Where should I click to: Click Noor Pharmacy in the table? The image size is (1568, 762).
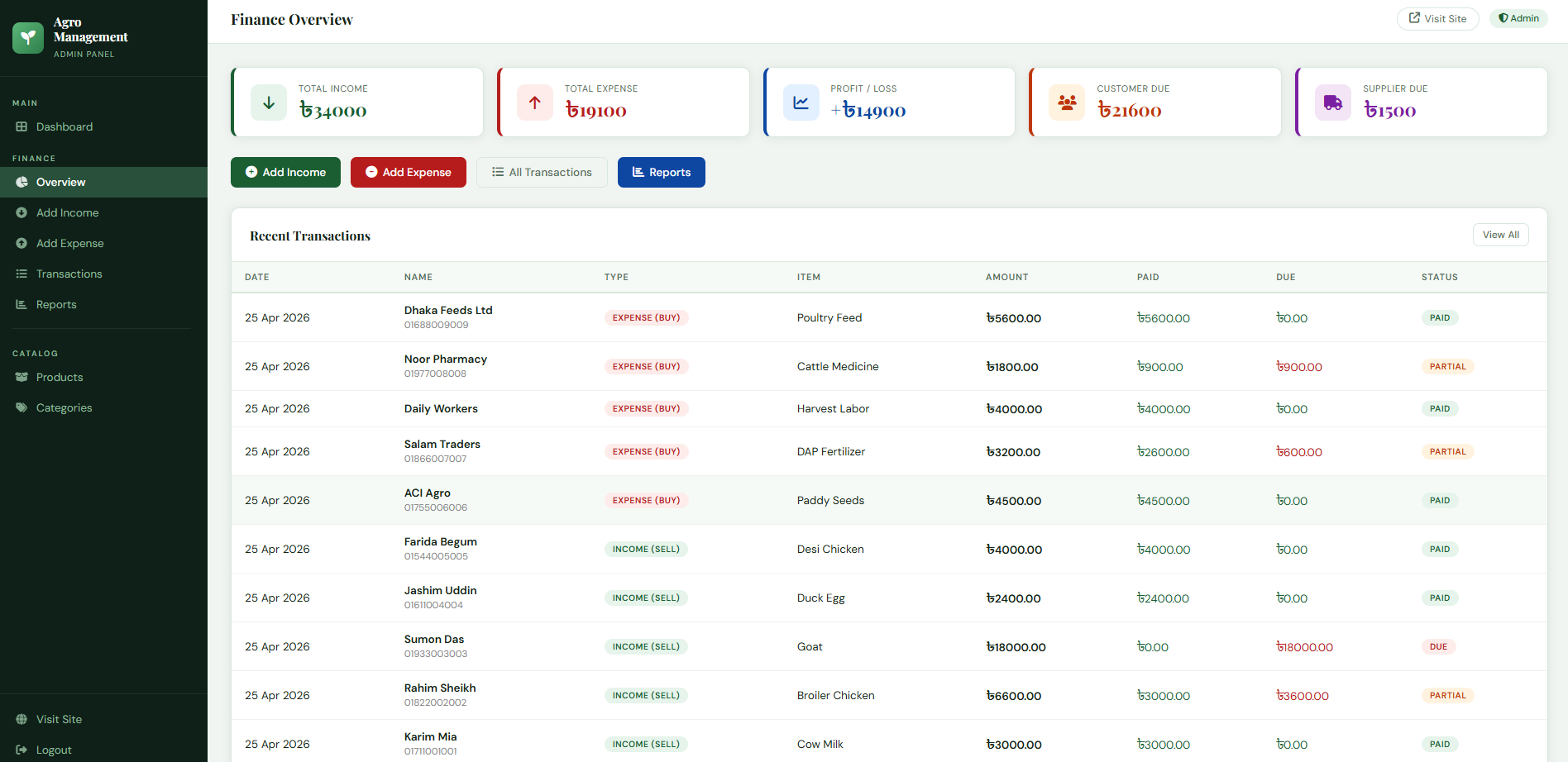446,359
